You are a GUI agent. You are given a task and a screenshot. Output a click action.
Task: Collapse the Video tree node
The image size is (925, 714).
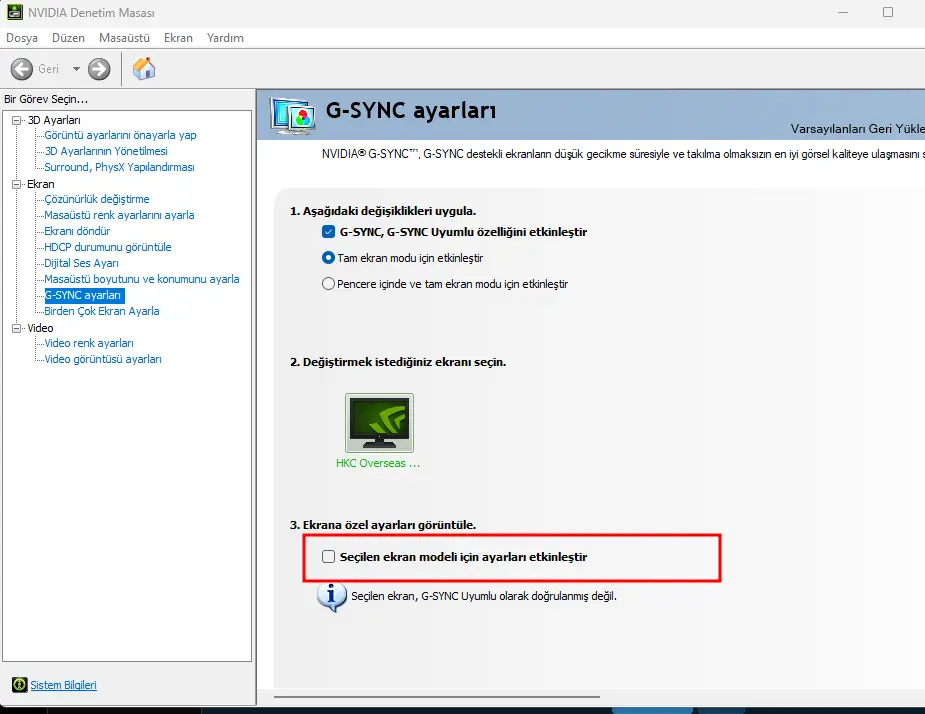click(17, 328)
